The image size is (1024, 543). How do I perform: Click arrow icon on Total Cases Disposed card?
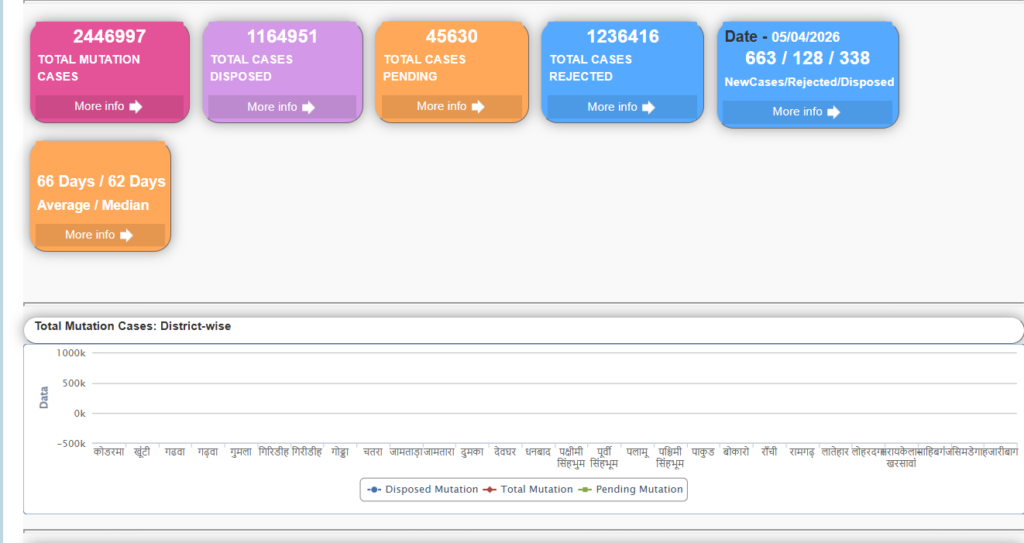[309, 107]
